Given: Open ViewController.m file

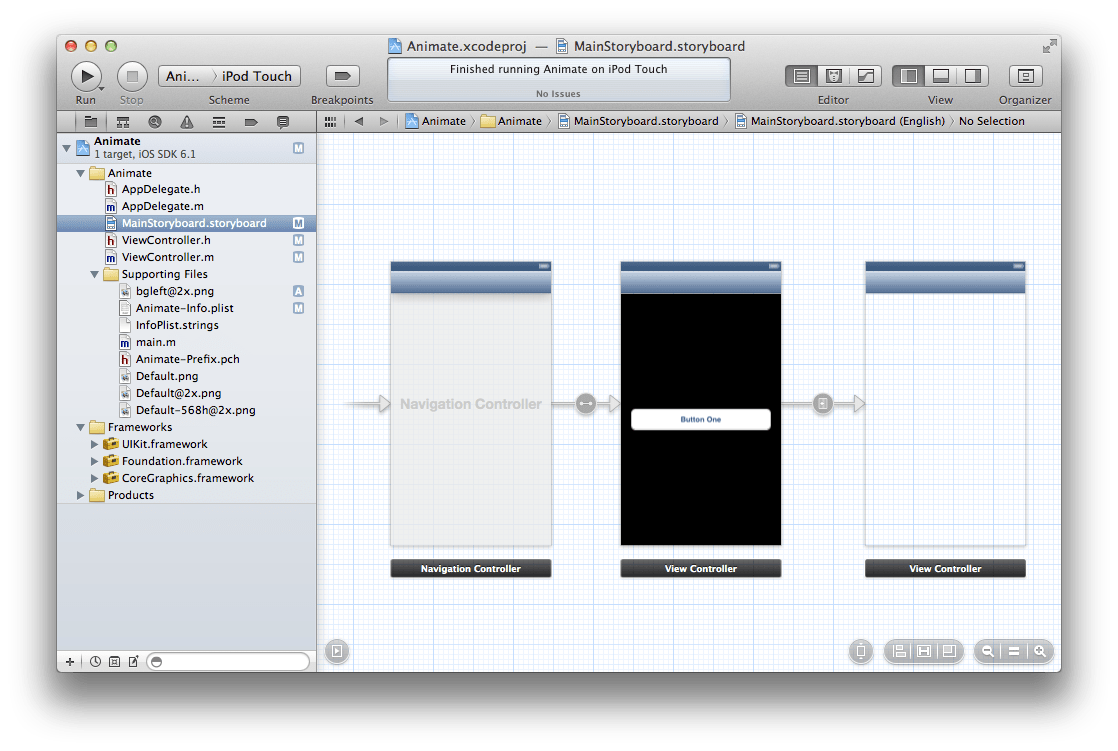Looking at the screenshot, I should (186, 257).
